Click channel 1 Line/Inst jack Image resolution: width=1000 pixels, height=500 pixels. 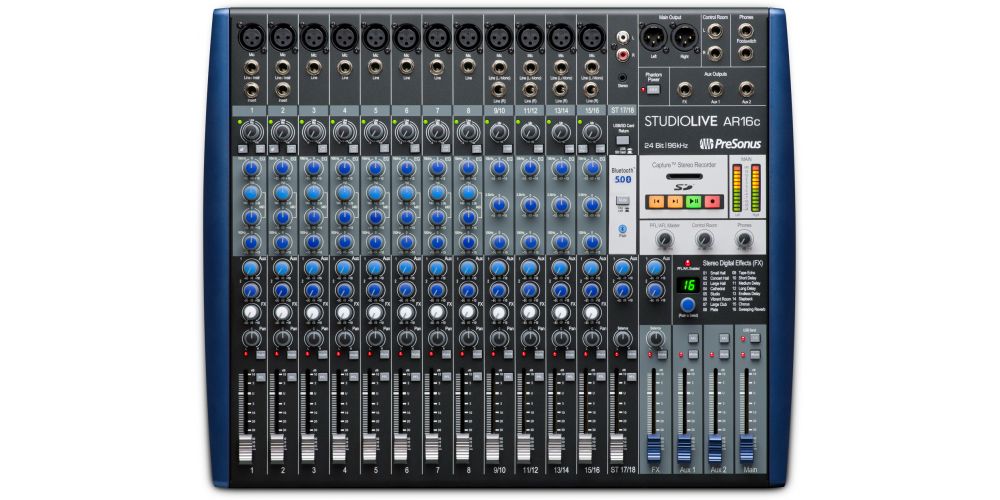click(x=252, y=67)
